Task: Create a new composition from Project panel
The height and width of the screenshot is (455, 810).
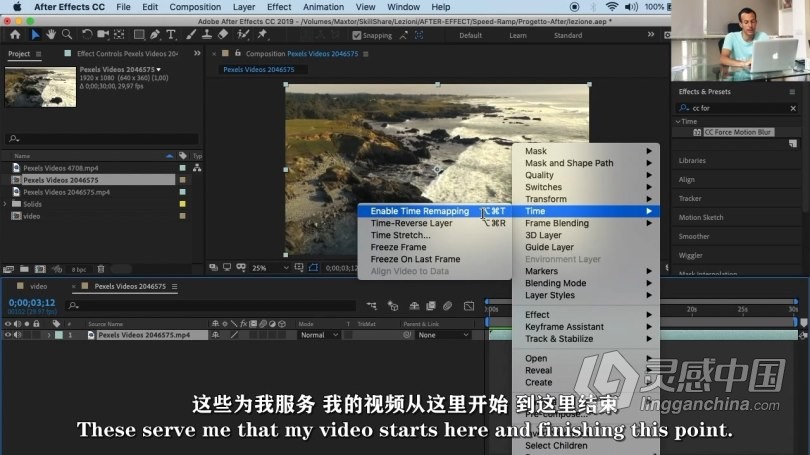Action: coord(40,269)
